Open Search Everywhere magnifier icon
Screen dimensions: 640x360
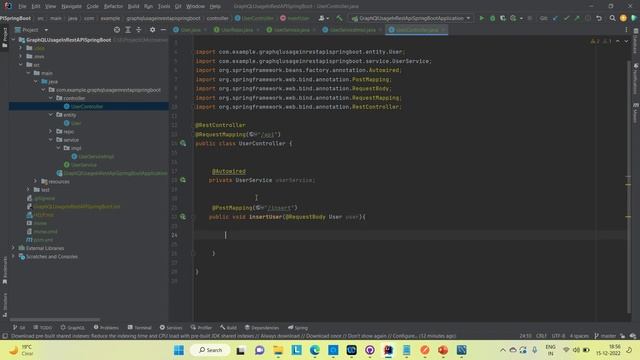coord(612,18)
